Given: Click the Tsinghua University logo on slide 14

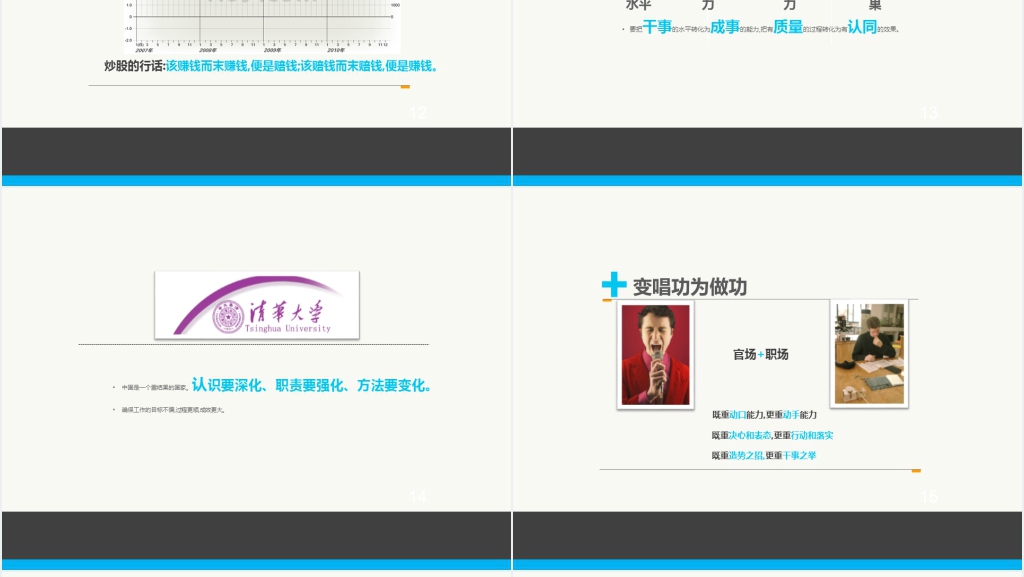Looking at the screenshot, I should (257, 305).
